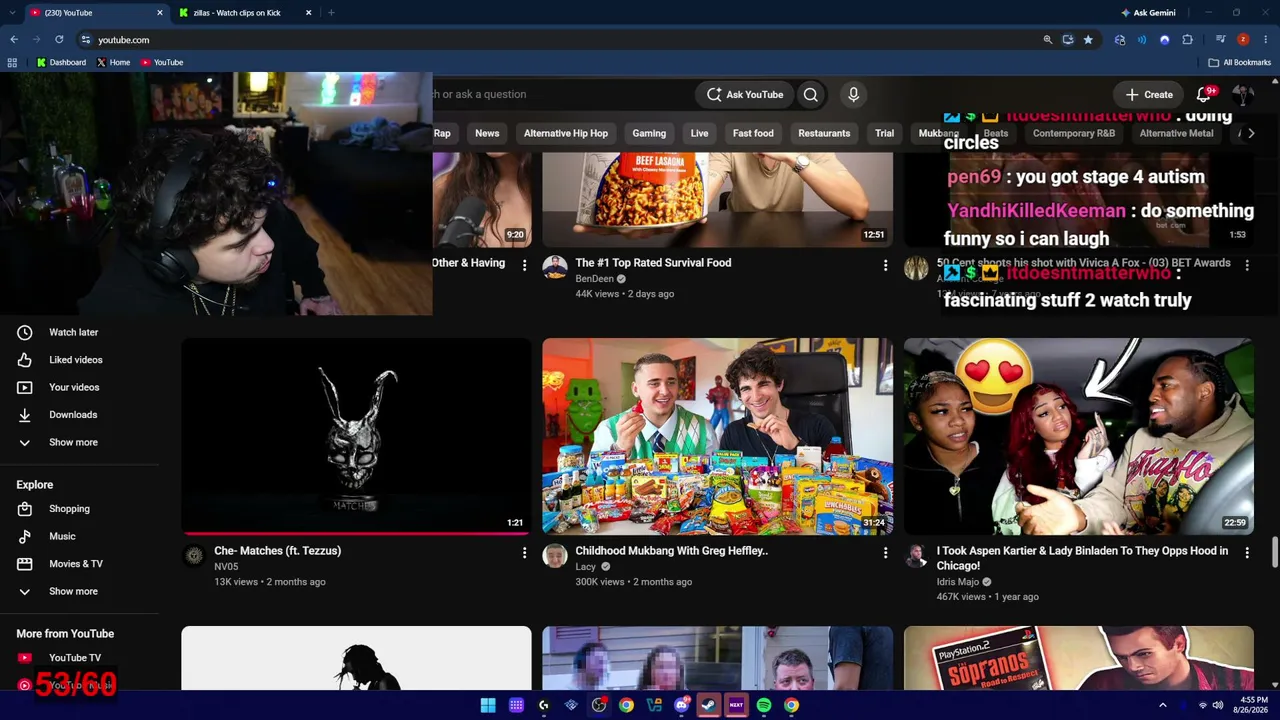This screenshot has height=720, width=1280.
Task: Click the Create button
Action: (x=1149, y=94)
